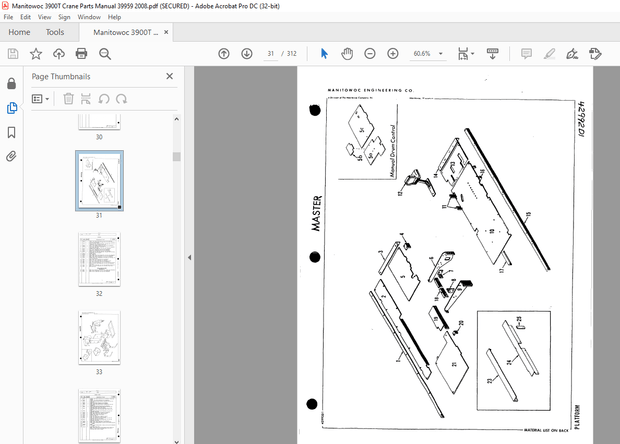This screenshot has height=444, width=620.
Task: Click the thumbnail panel scrollbar handle
Action: pyautogui.click(x=177, y=157)
